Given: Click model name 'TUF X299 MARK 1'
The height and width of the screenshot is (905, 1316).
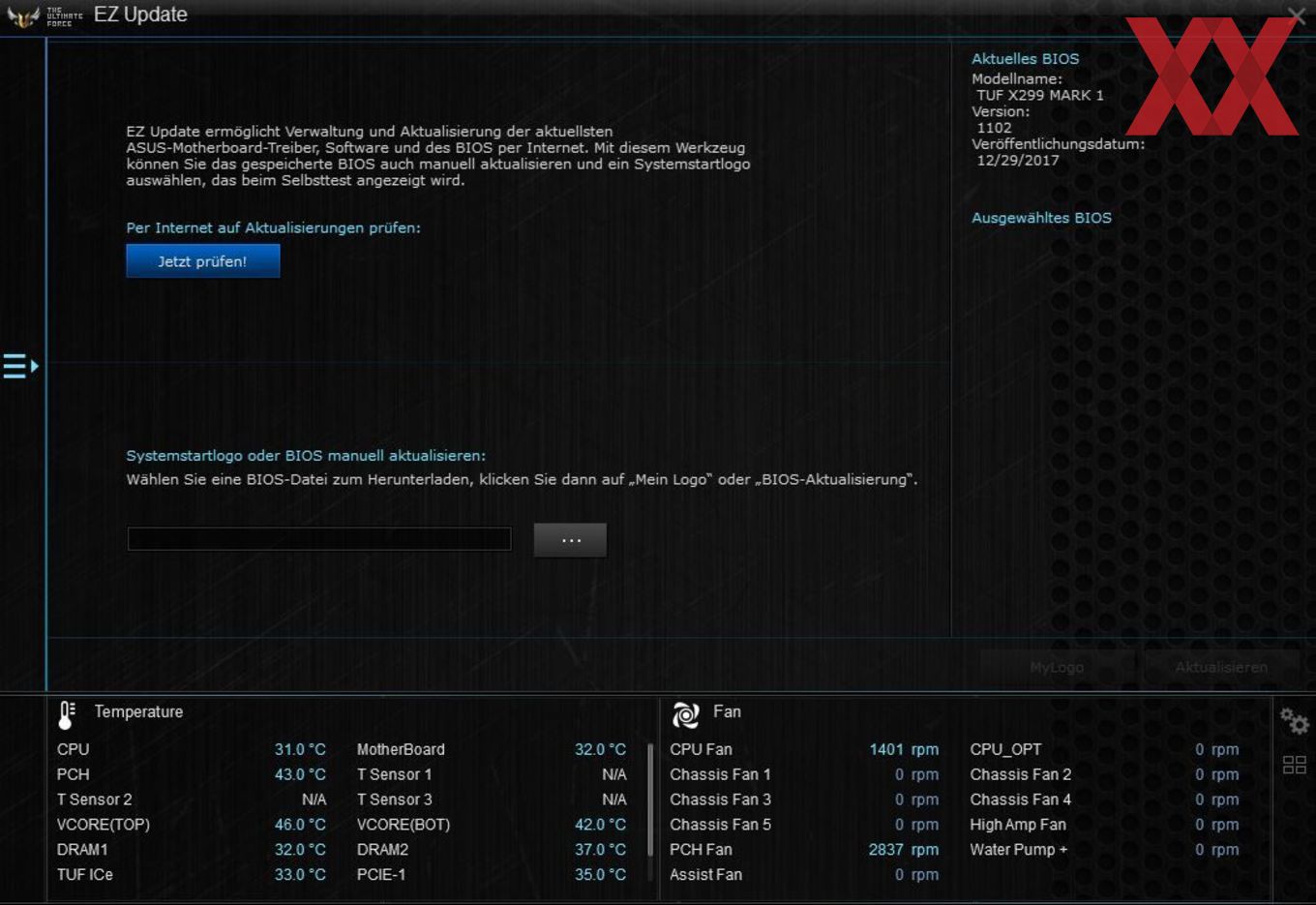Looking at the screenshot, I should coord(1040,95).
